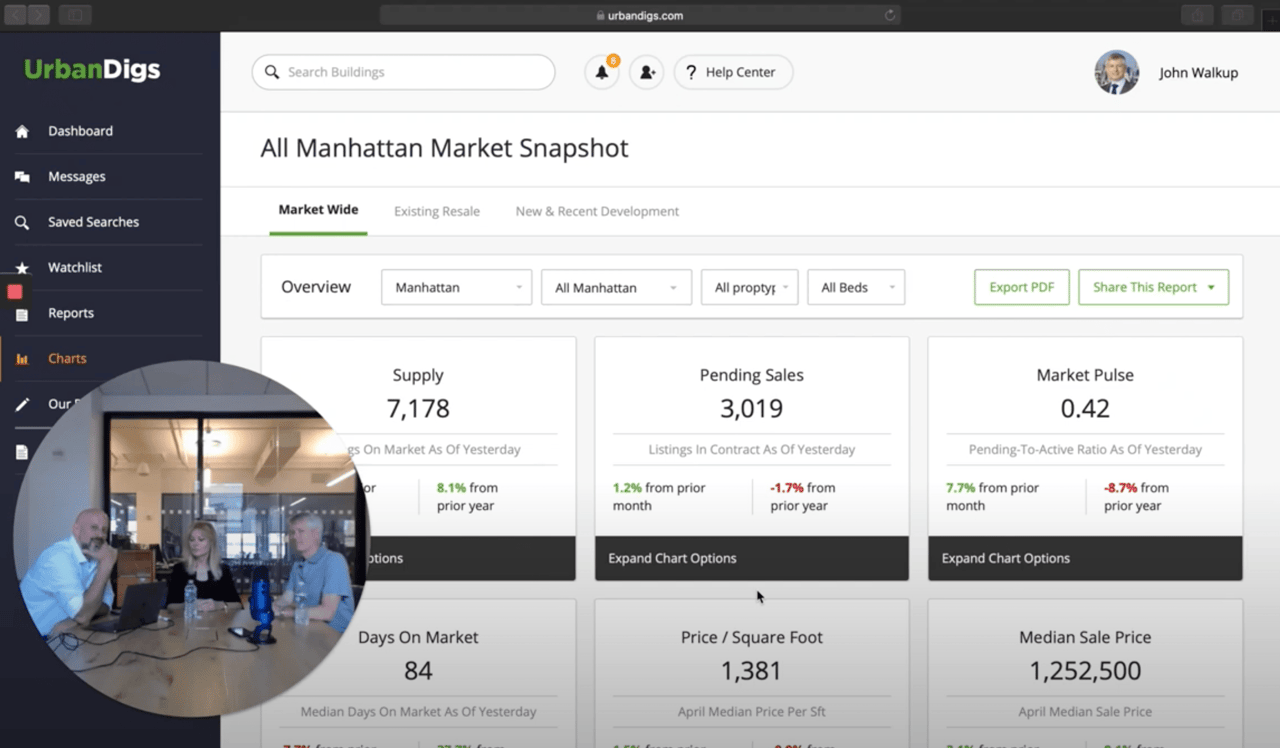Click the Overview label
The width and height of the screenshot is (1280, 748).
[x=316, y=287]
